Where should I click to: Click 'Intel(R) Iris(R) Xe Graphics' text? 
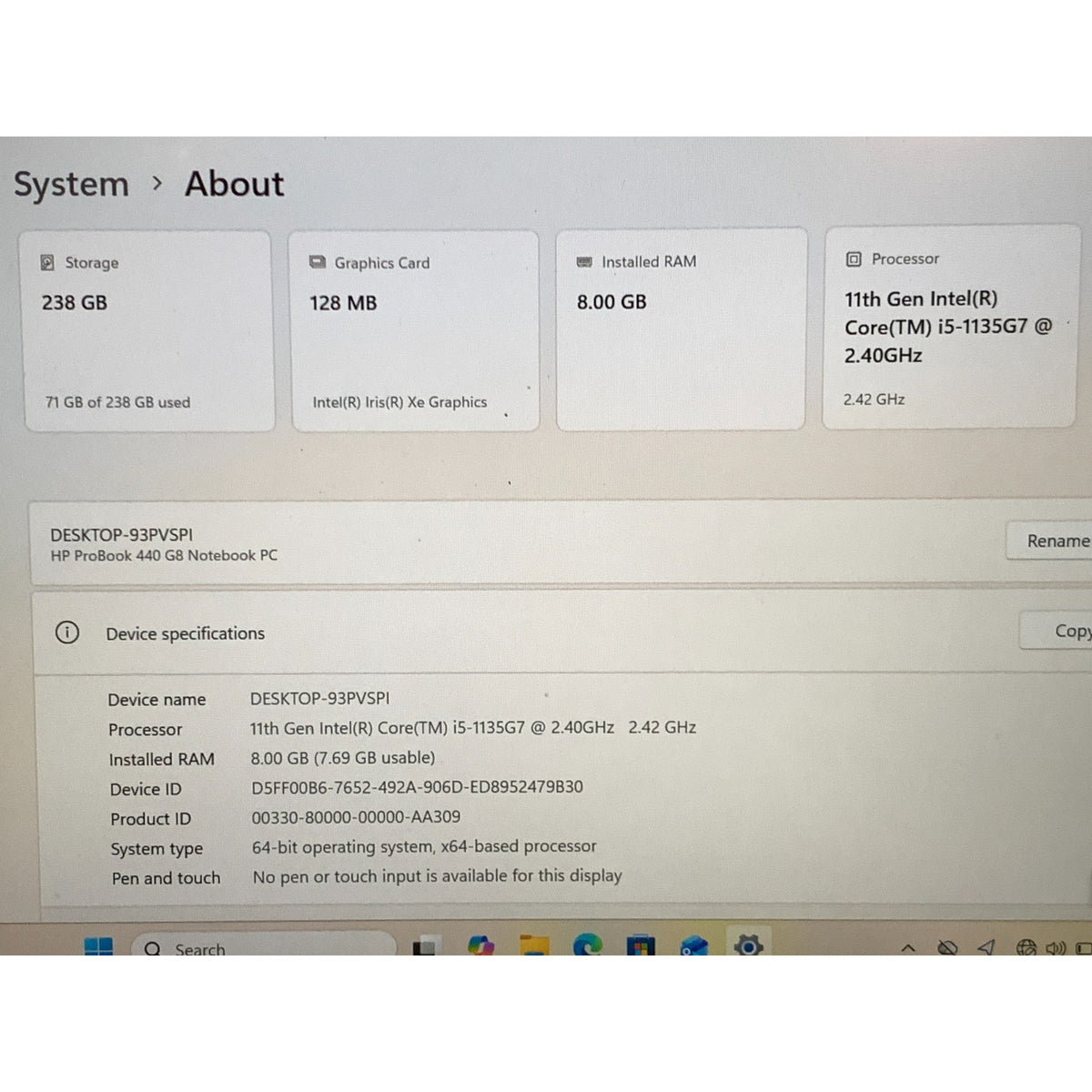(399, 402)
